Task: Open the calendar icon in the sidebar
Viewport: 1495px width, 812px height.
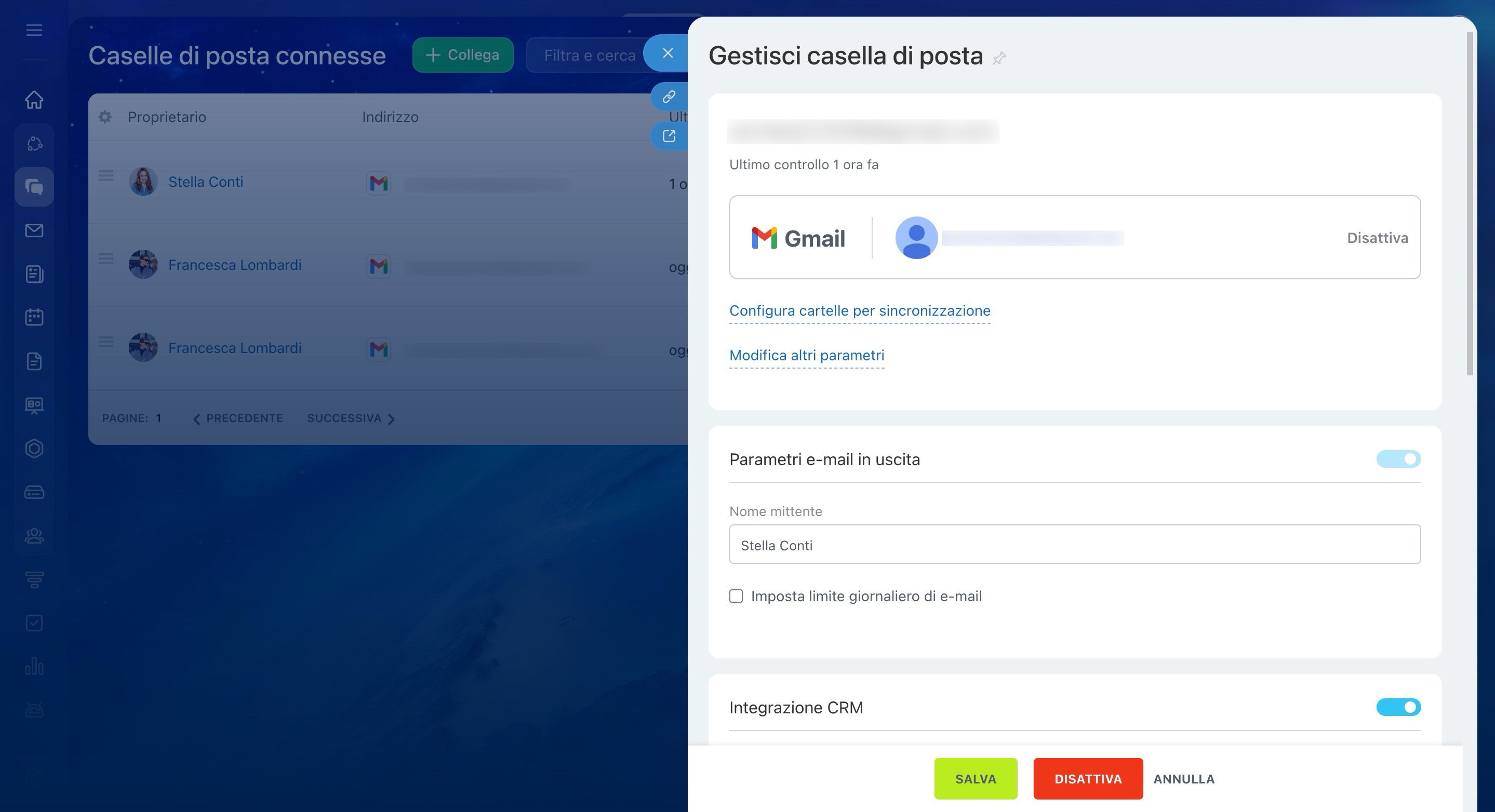Action: click(x=34, y=317)
